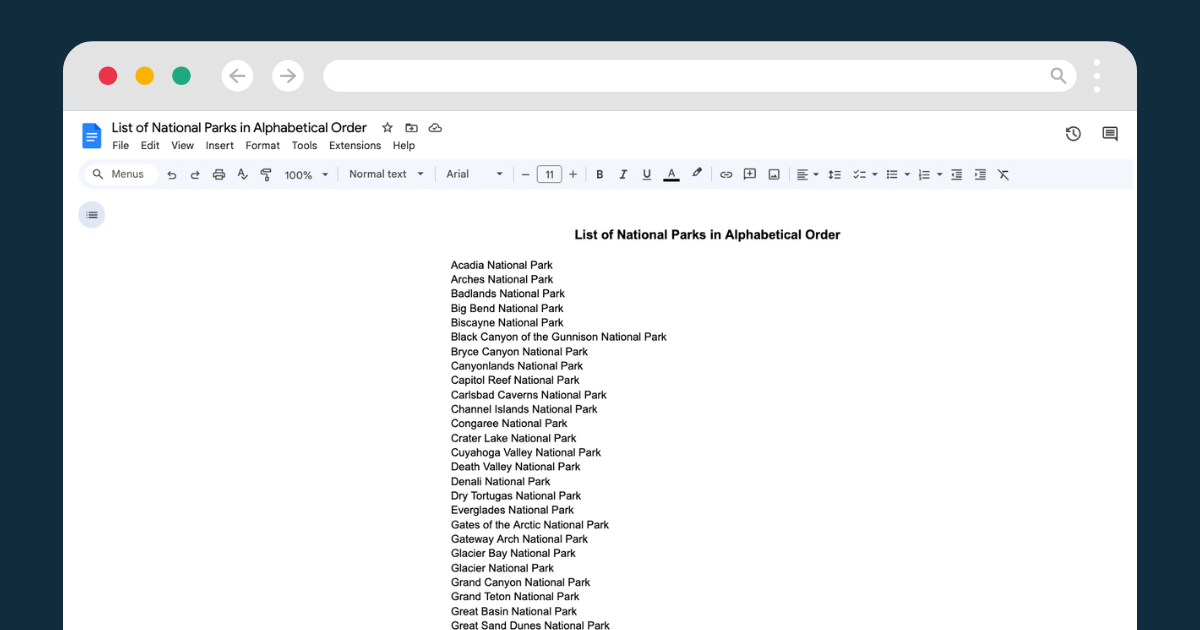Go back in the browser
Screen dimensions: 1200x630
(237, 76)
